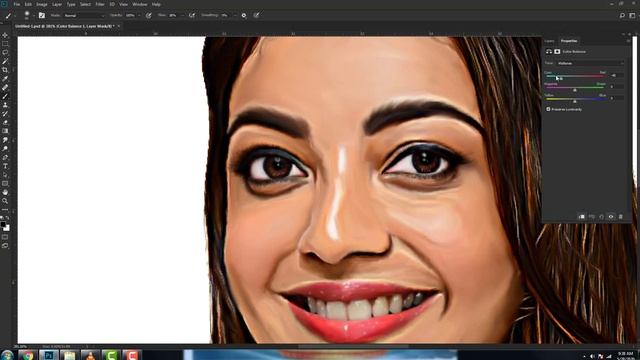Open the Window menu
The height and width of the screenshot is (360, 640).
pos(140,4)
